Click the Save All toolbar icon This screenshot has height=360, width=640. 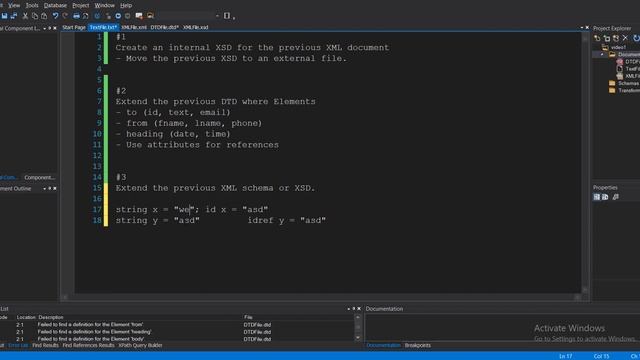click(x=14, y=16)
